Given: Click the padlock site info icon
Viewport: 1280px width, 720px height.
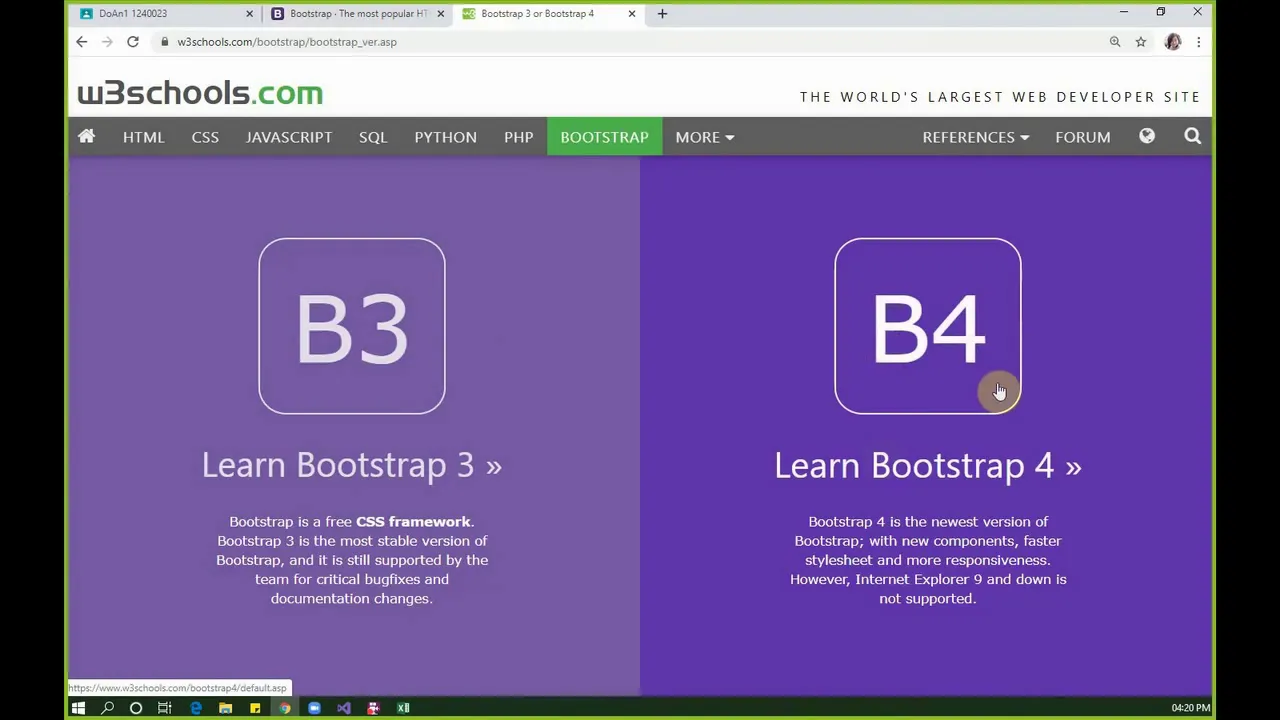Looking at the screenshot, I should click(x=164, y=42).
